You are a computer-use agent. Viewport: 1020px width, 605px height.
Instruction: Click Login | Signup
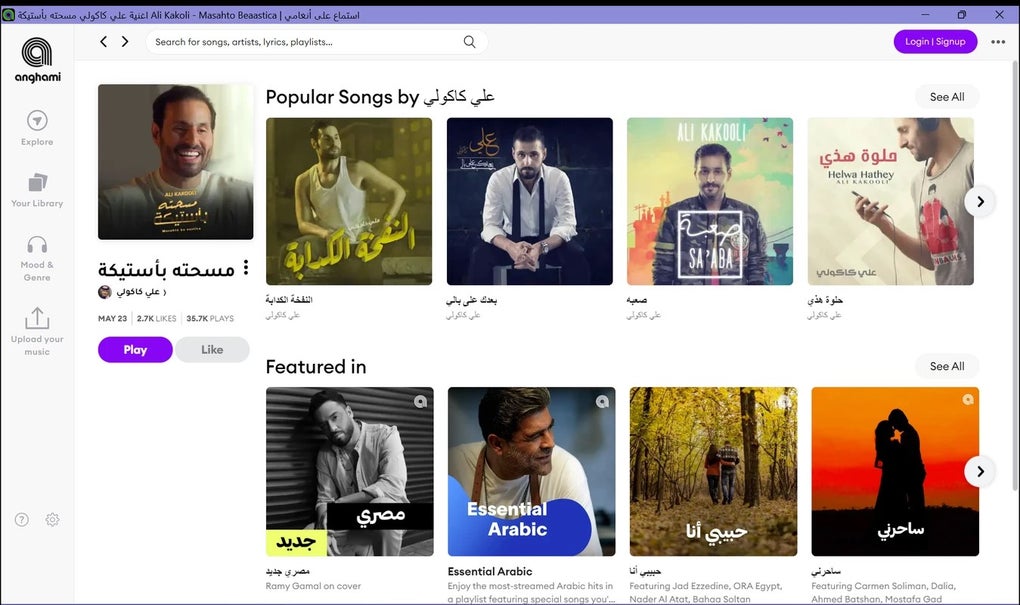coord(935,41)
